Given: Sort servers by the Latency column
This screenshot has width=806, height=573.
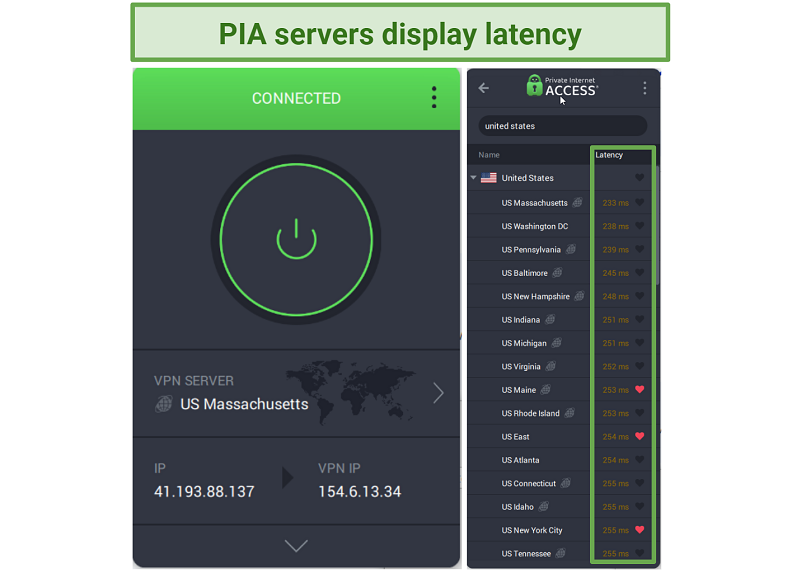Looking at the screenshot, I should pos(609,155).
